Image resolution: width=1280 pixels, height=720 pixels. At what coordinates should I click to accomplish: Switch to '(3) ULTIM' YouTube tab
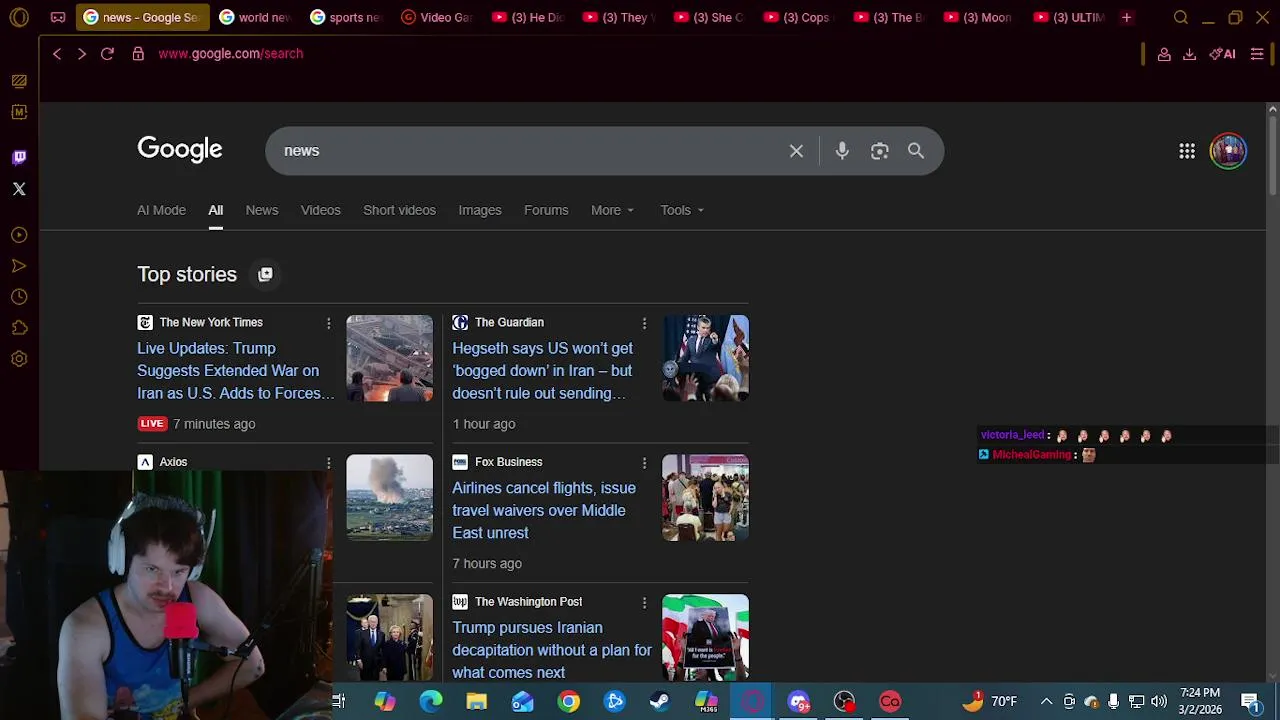(1070, 17)
